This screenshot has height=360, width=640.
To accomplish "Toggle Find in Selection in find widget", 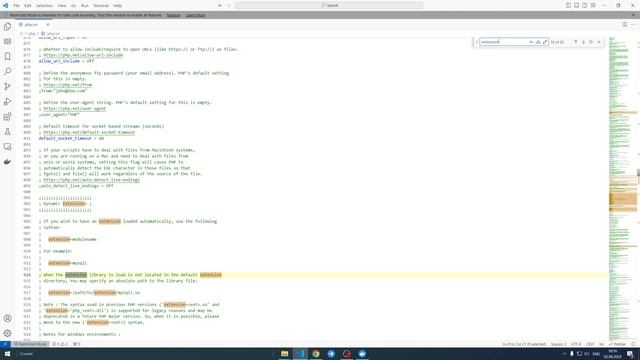I will 591,42.
